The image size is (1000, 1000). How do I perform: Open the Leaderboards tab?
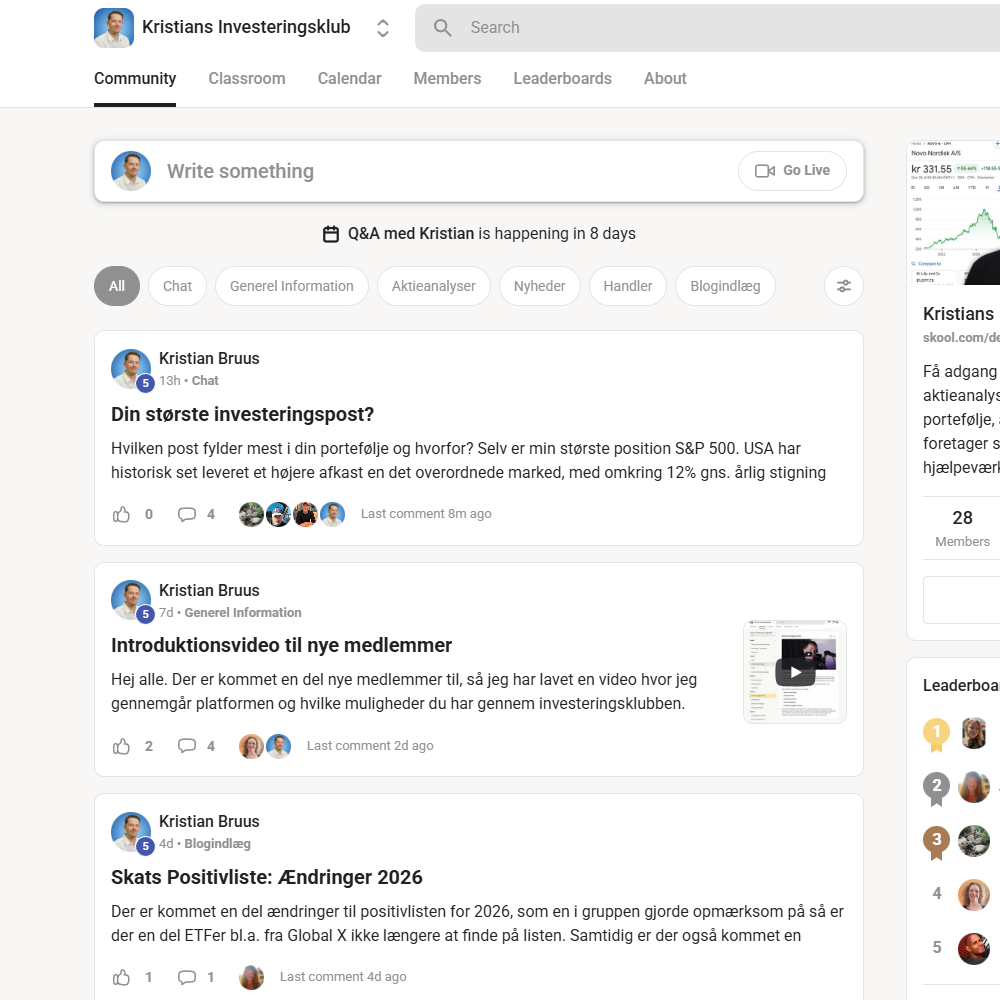[562, 79]
